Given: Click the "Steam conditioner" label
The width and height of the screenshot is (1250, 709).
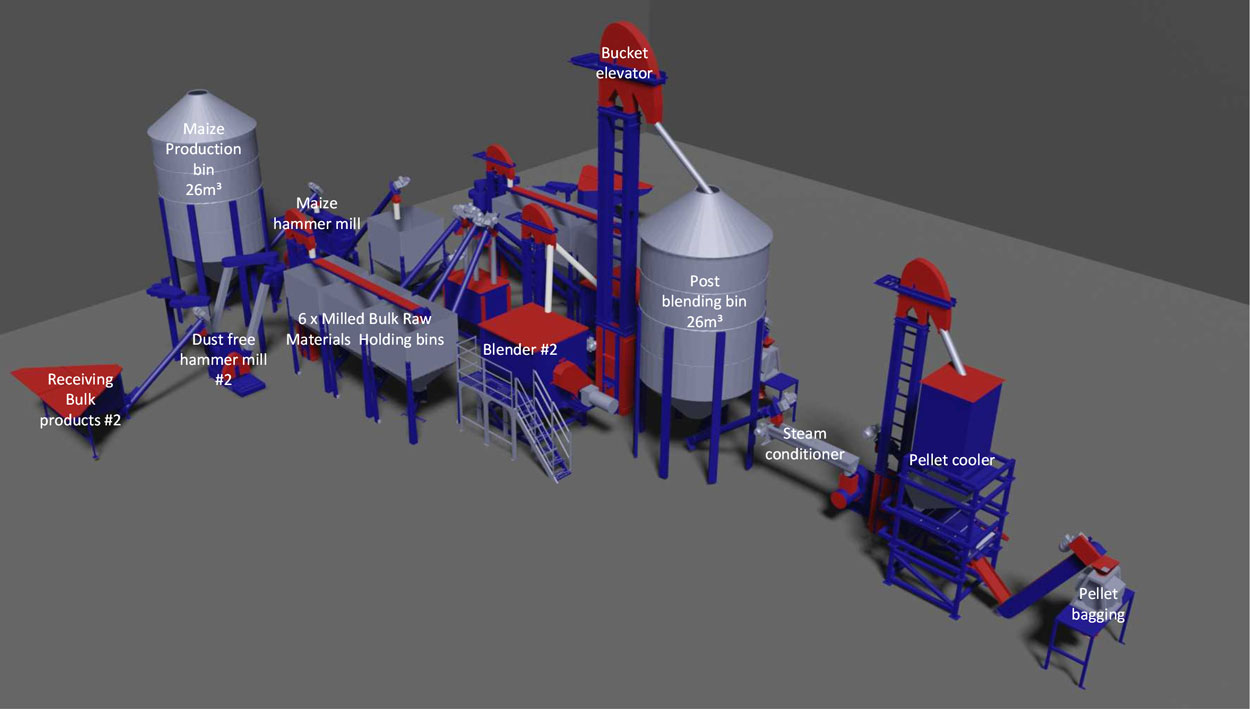Looking at the screenshot, I should pos(811,444).
